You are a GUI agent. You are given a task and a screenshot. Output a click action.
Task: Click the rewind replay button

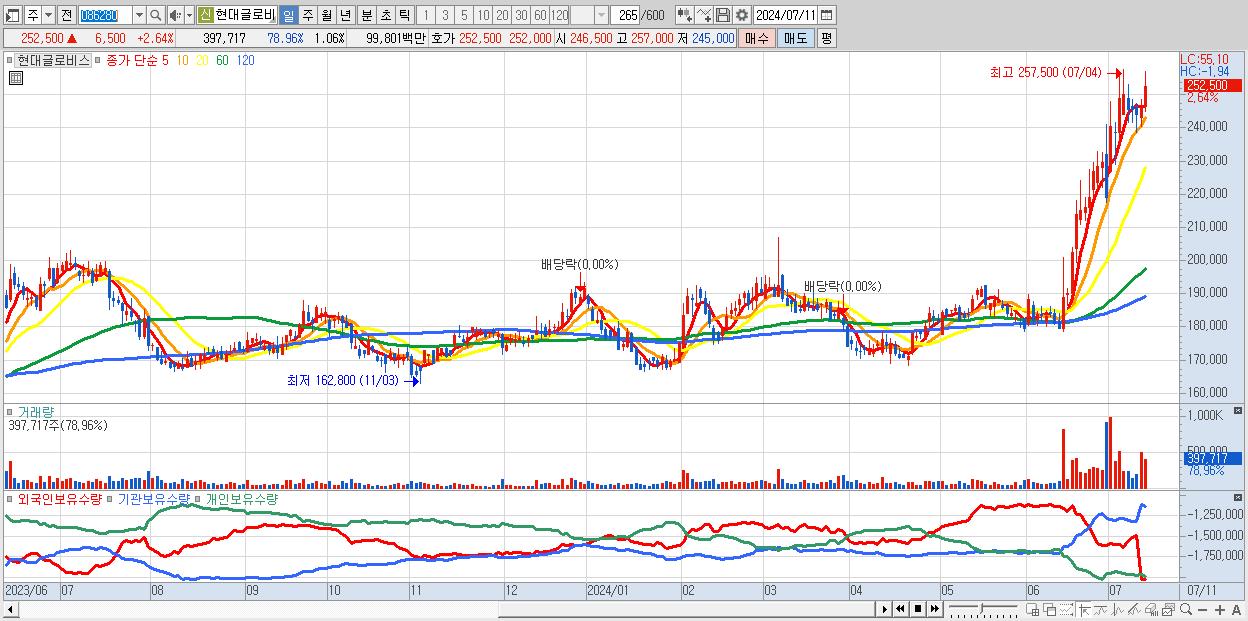pyautogui.click(x=900, y=610)
